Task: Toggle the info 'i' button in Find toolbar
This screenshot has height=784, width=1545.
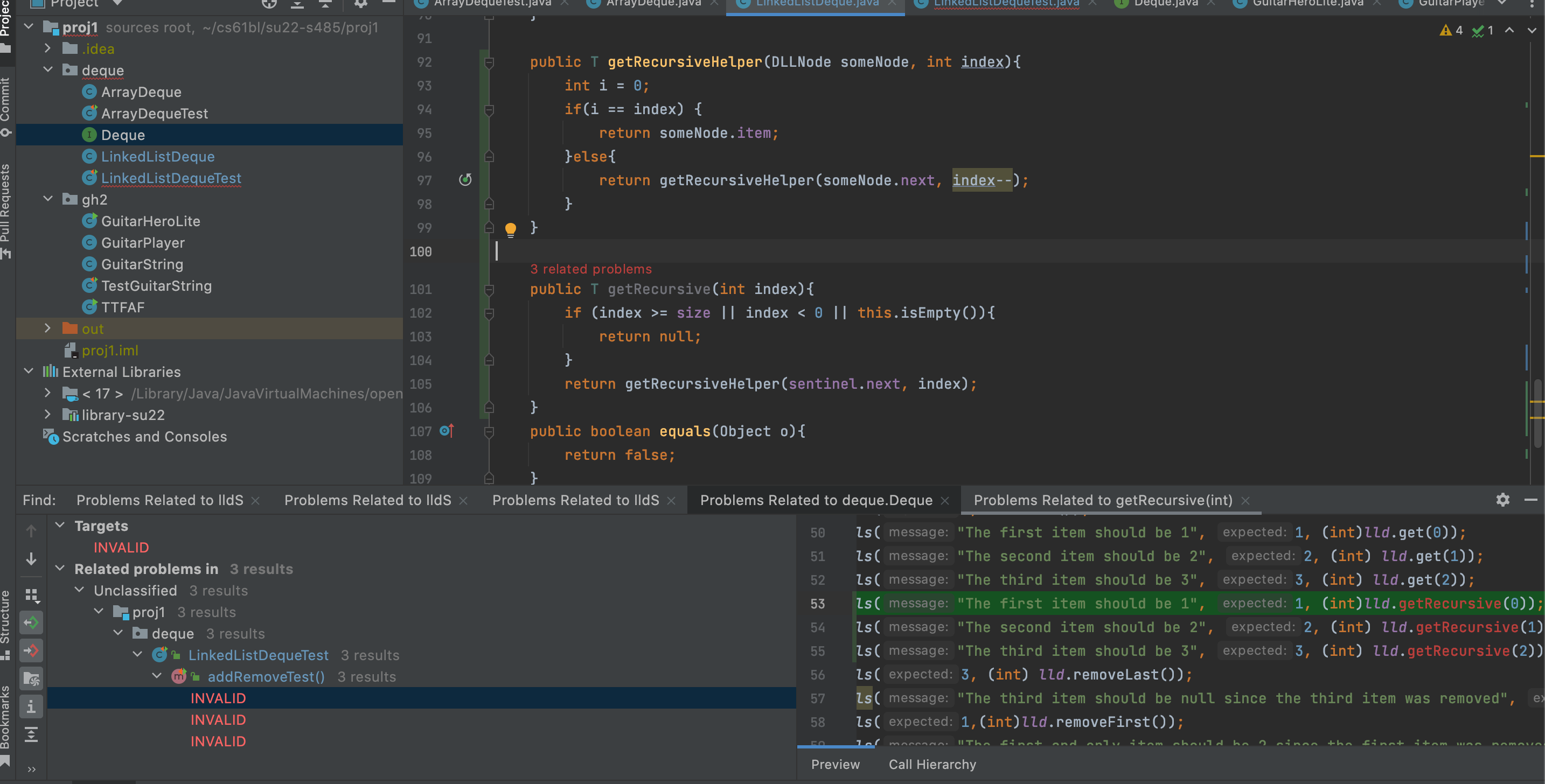Action: coord(31,706)
